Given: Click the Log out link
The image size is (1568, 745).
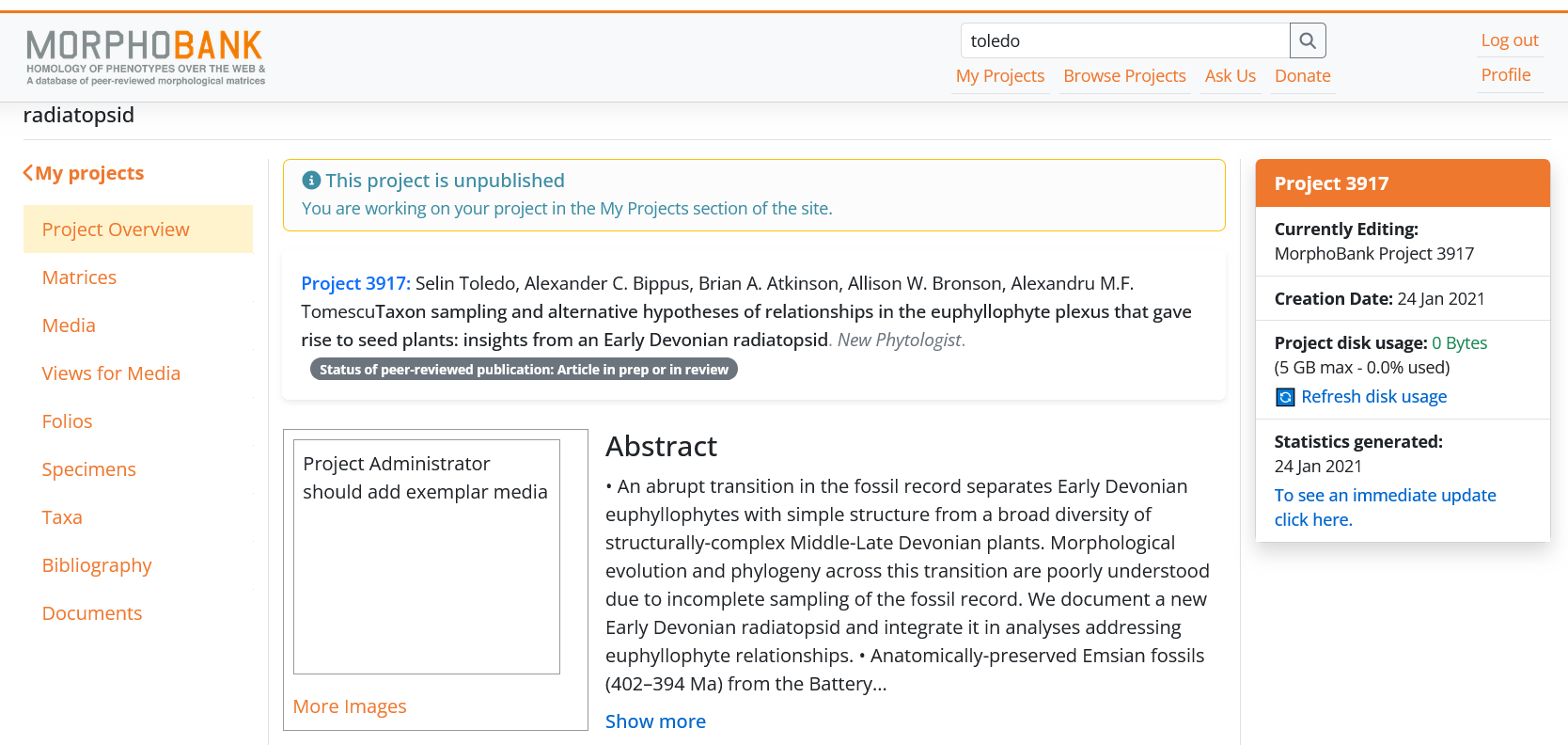Looking at the screenshot, I should point(1510,40).
